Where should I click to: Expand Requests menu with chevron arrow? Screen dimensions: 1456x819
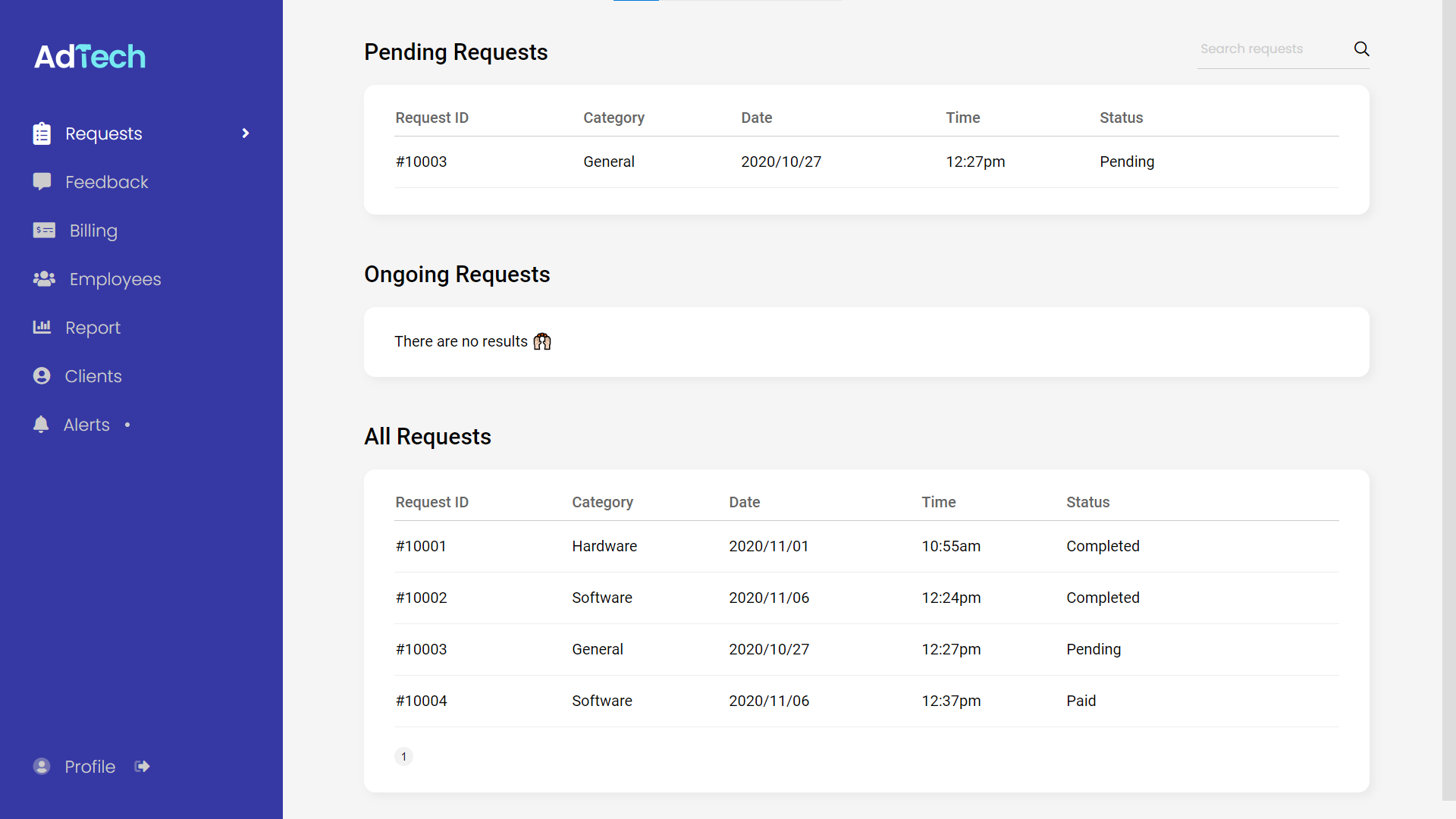tap(245, 133)
